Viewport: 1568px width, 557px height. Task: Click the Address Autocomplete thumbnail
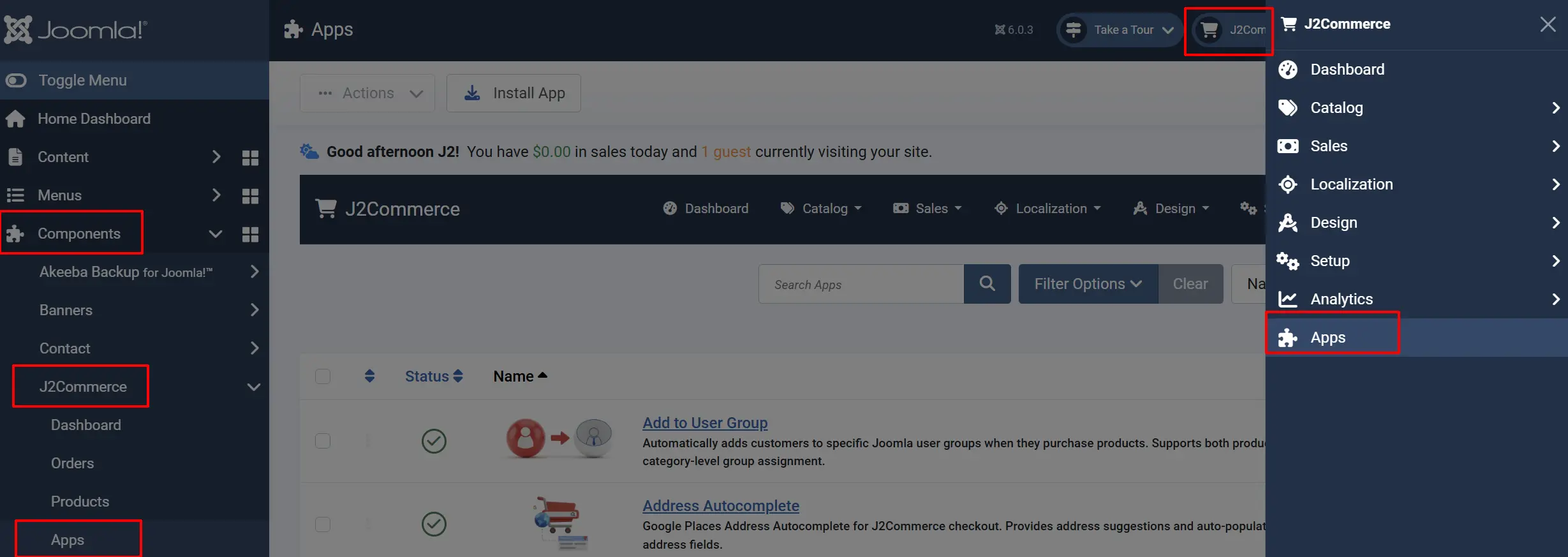[559, 523]
